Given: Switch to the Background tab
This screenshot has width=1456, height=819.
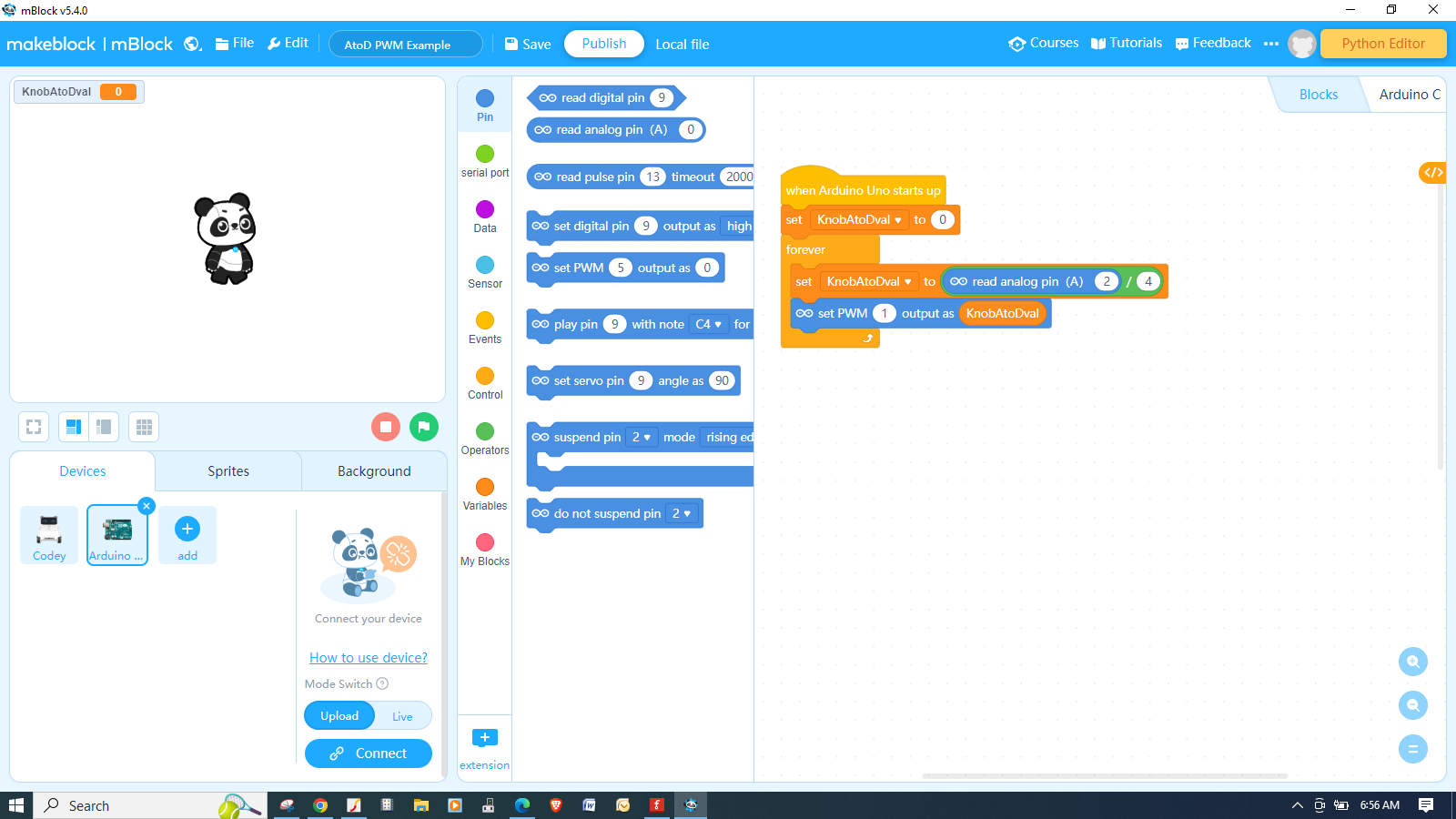Looking at the screenshot, I should (374, 471).
